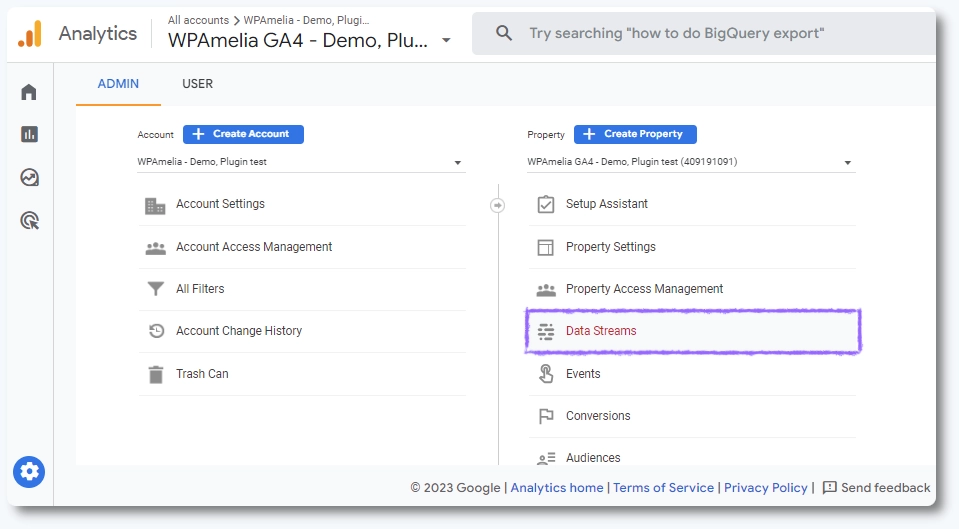
Task: Click the Create Property button
Action: 636,134
